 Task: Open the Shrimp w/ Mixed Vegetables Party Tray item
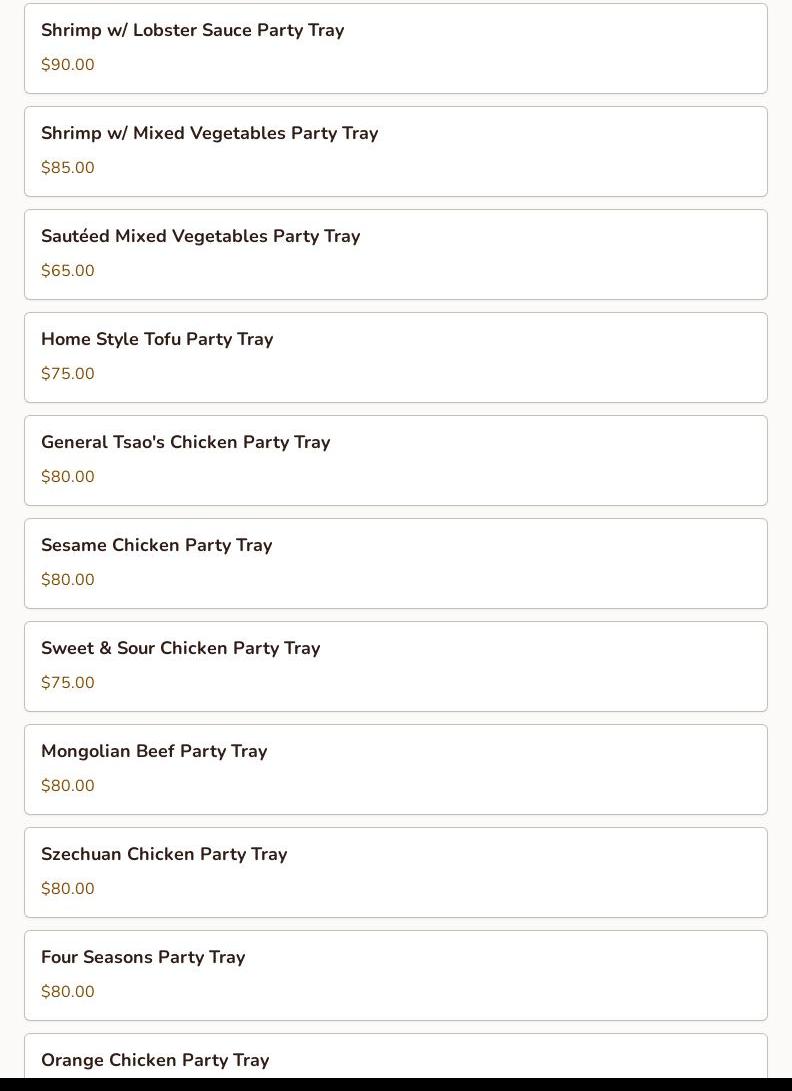[x=209, y=133]
